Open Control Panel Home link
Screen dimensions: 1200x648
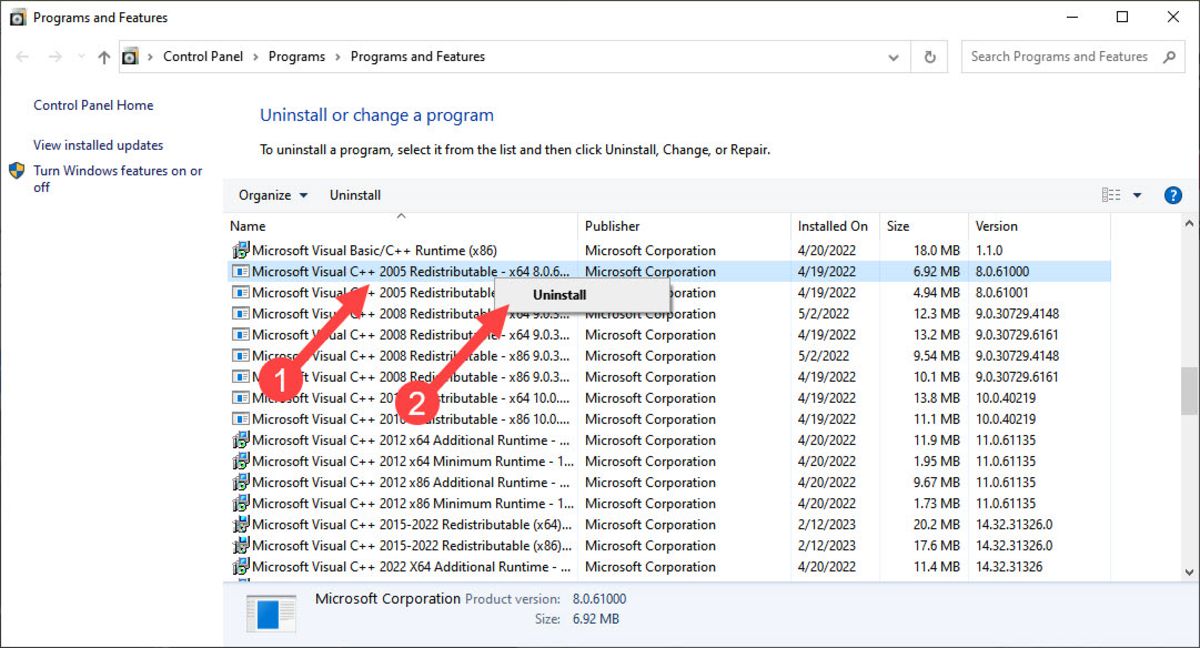point(93,105)
